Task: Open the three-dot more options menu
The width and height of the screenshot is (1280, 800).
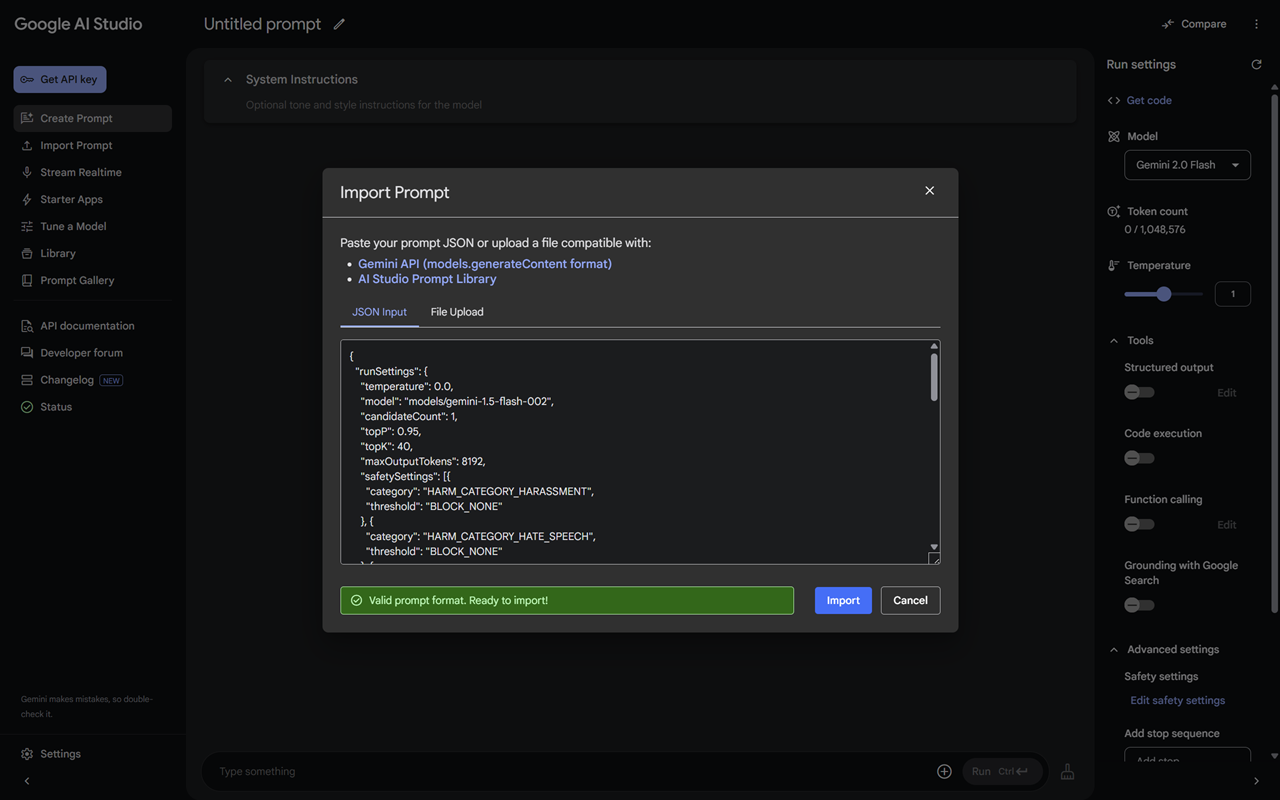Action: (1257, 24)
